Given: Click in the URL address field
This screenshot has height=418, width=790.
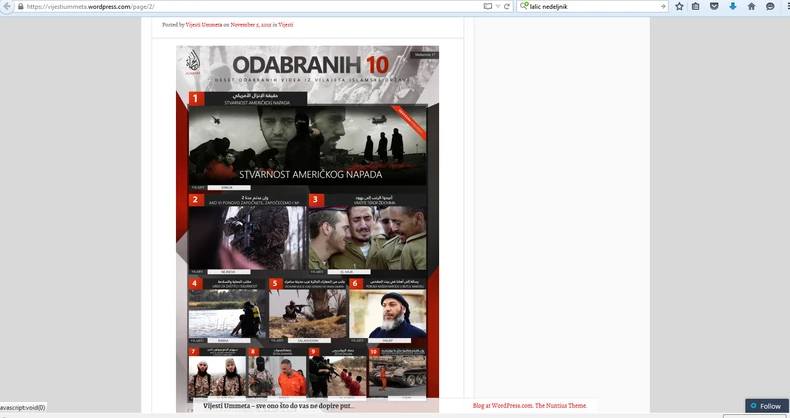Looking at the screenshot, I should (250, 6).
